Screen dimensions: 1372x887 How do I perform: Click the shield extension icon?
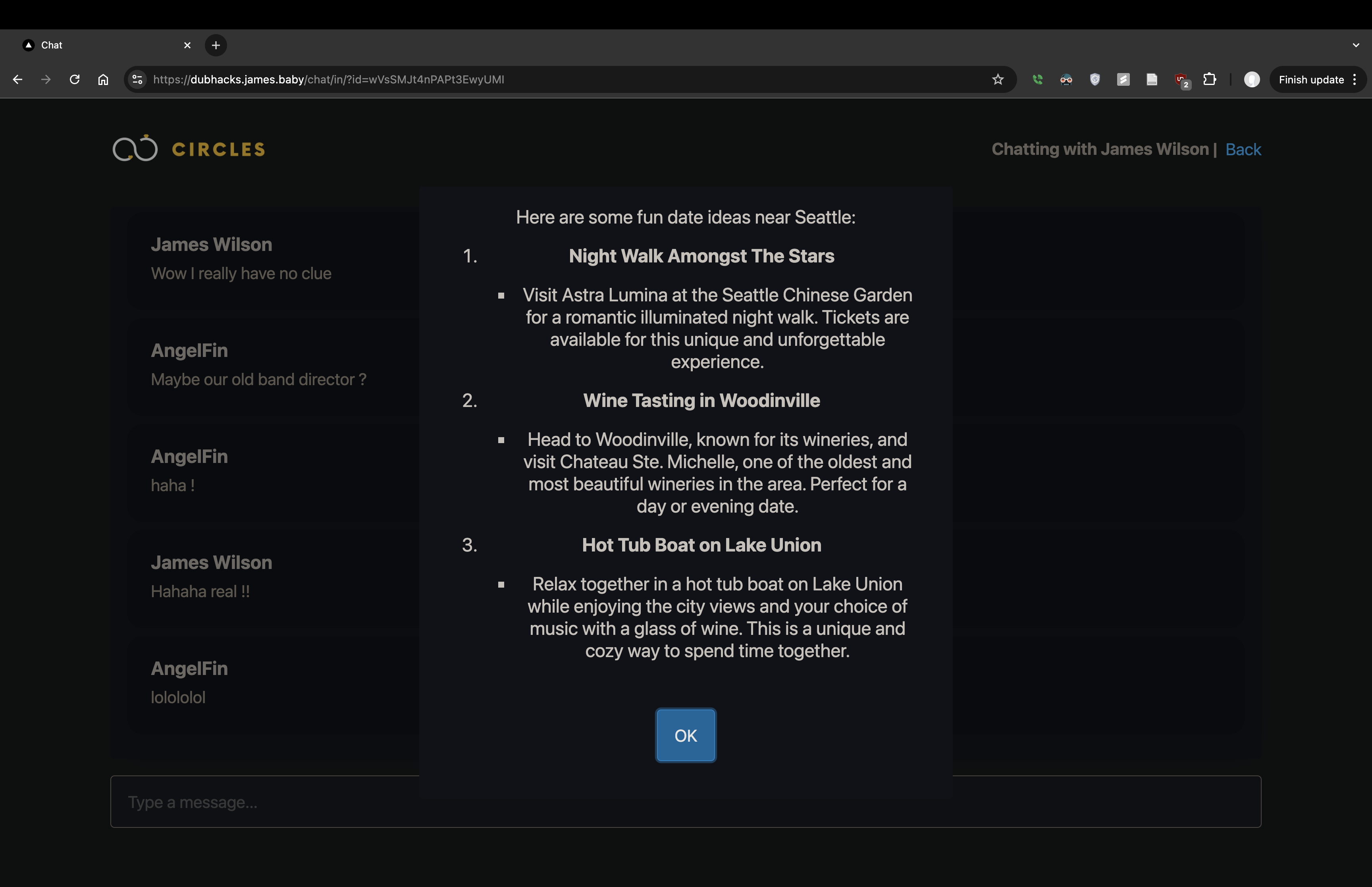(x=1095, y=79)
